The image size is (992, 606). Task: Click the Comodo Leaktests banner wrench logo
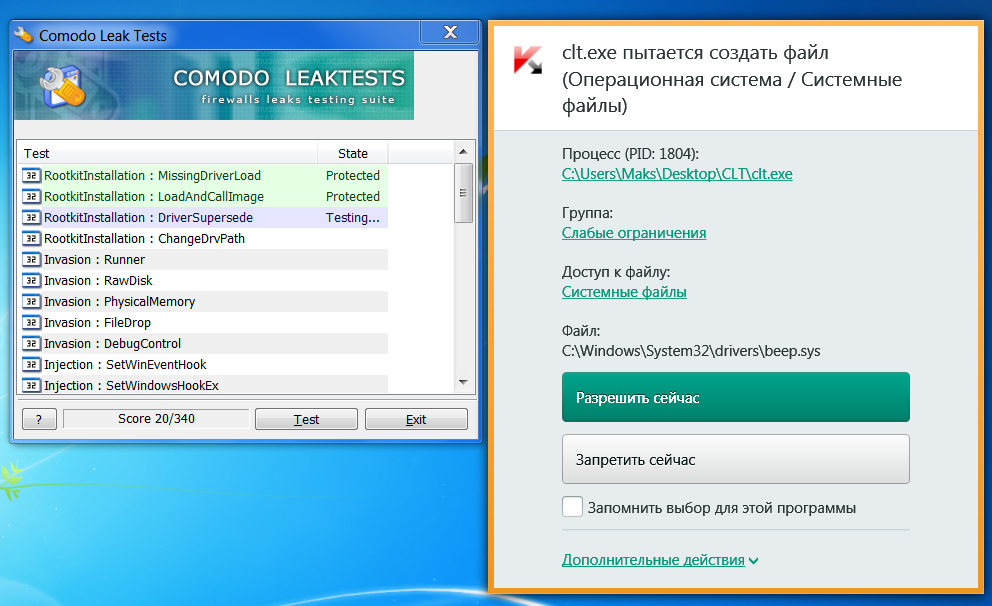pos(63,87)
